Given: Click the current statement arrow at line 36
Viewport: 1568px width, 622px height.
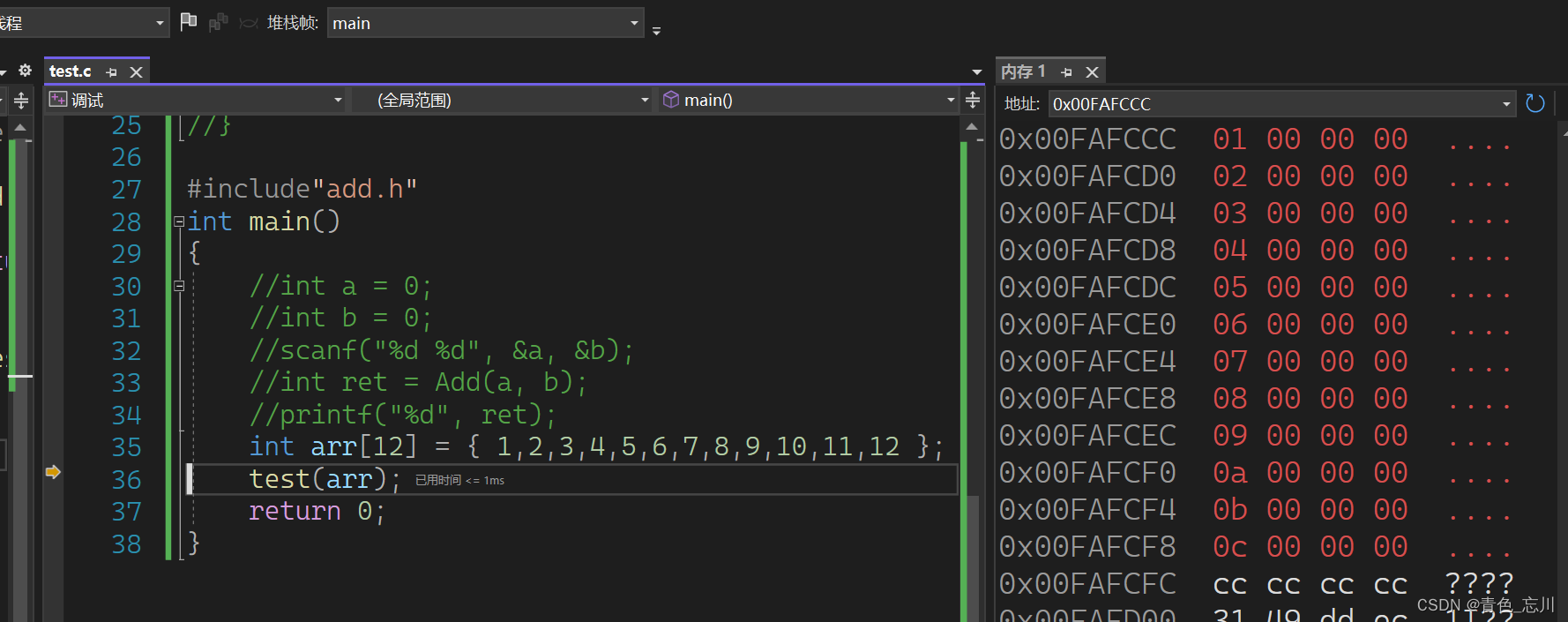Looking at the screenshot, I should tap(53, 472).
